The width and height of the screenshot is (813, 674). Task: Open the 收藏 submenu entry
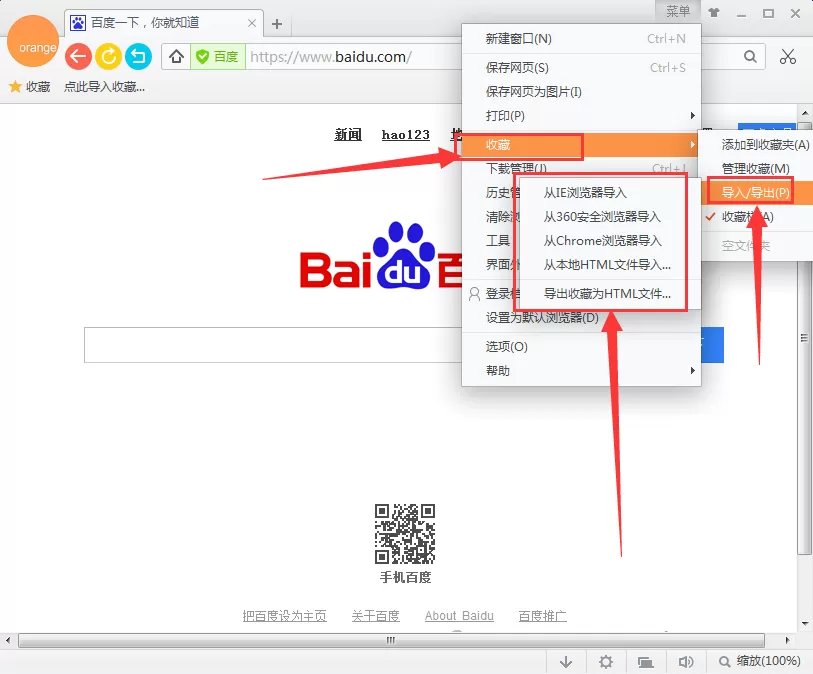(x=581, y=145)
